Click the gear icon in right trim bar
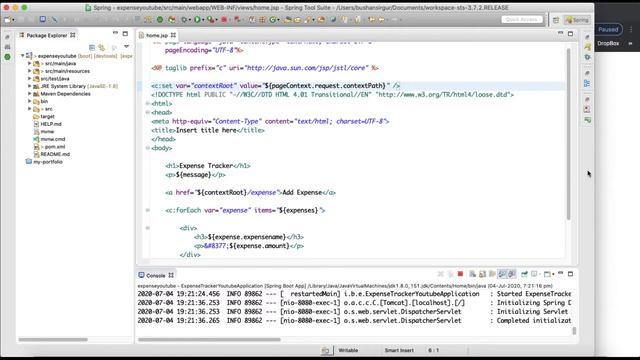The width and height of the screenshot is (640, 360). click(587, 57)
